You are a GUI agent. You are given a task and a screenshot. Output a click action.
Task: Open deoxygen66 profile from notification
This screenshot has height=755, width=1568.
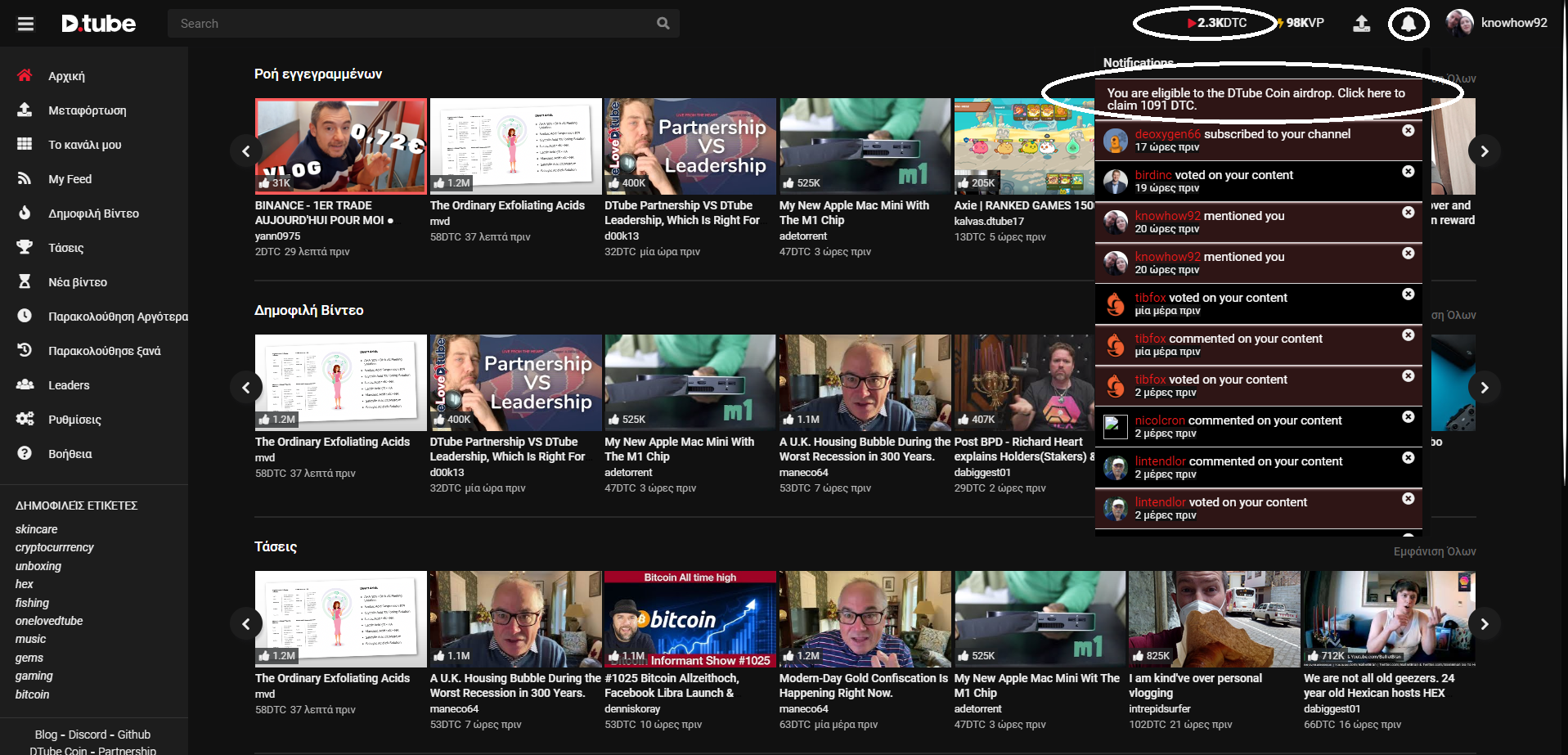click(1168, 134)
